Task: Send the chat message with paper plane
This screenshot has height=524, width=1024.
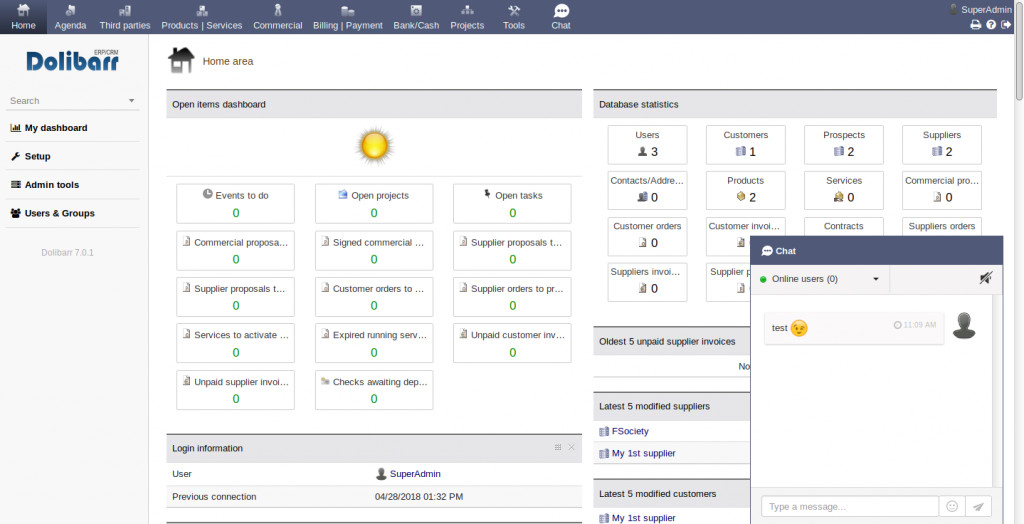Action: point(979,507)
